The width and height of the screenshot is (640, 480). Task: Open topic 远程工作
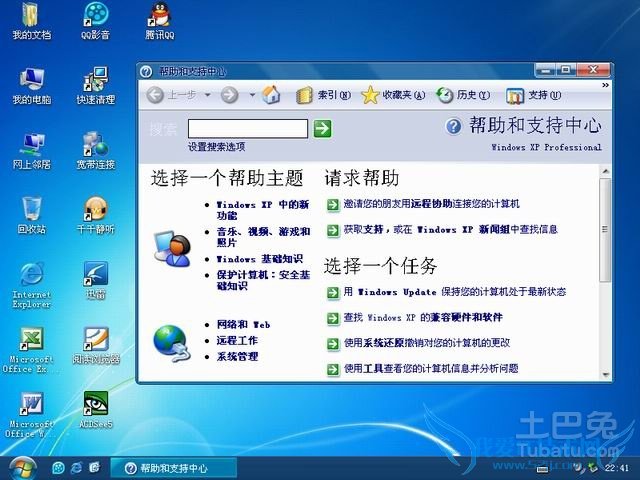(x=237, y=340)
